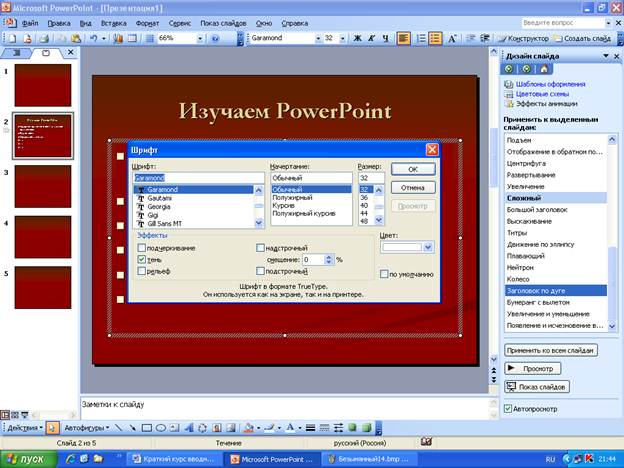Select Бумеранг с вылетом animation effect
This screenshot has width=624, height=468.
click(x=556, y=302)
